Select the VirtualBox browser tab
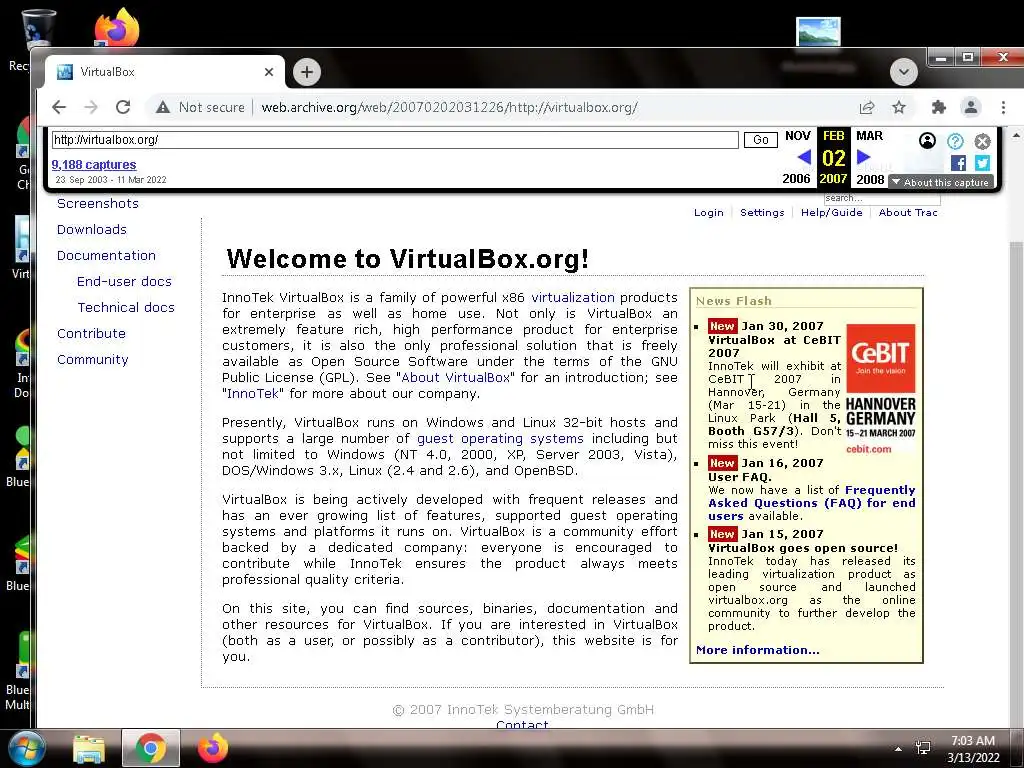This screenshot has height=768, width=1024. 163,72
